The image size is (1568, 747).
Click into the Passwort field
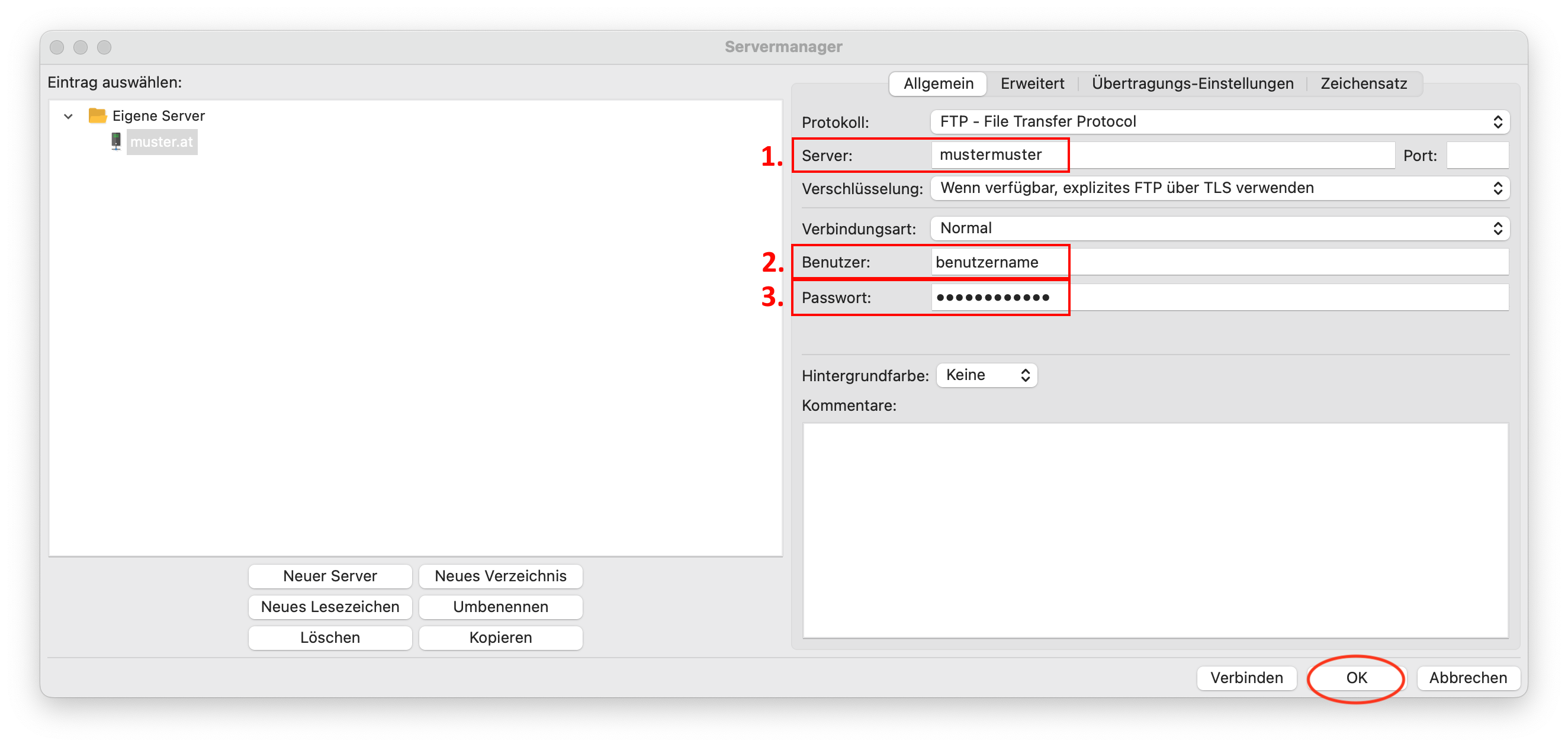1219,298
